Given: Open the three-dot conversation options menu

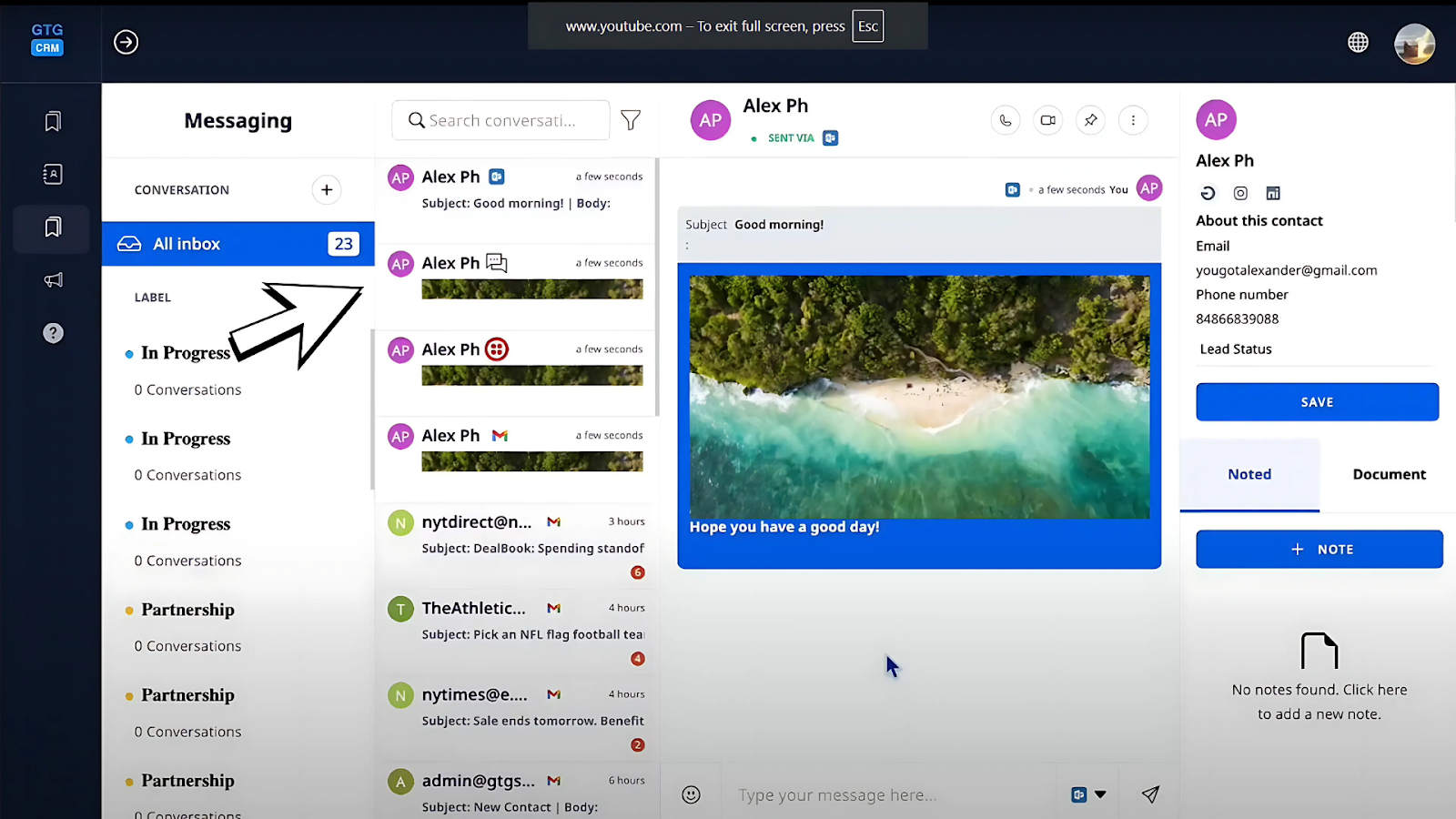Looking at the screenshot, I should [x=1133, y=120].
